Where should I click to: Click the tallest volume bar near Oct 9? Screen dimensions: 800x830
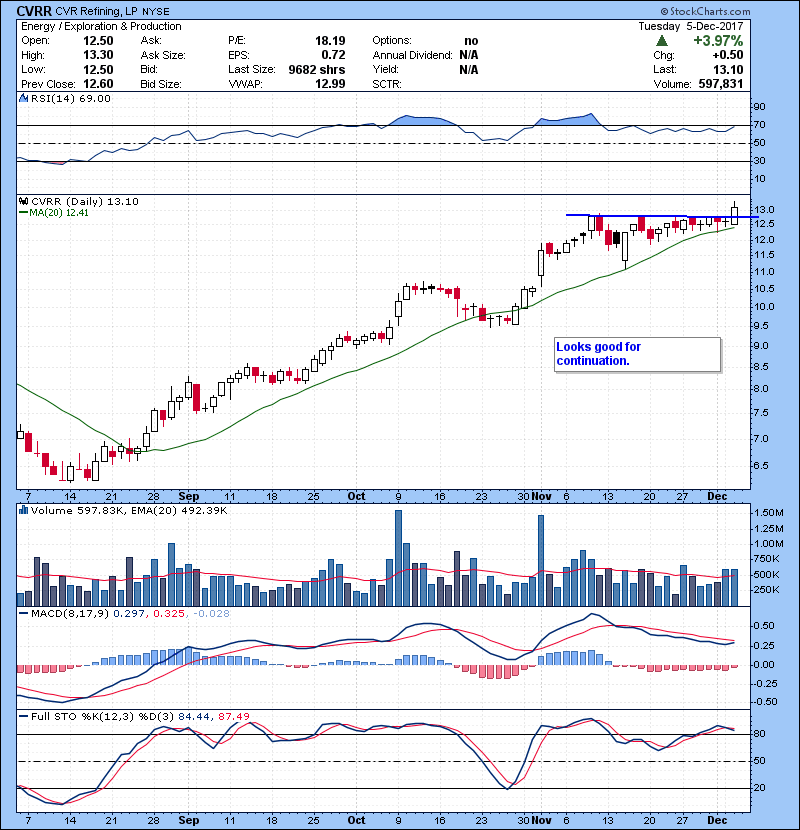point(398,558)
